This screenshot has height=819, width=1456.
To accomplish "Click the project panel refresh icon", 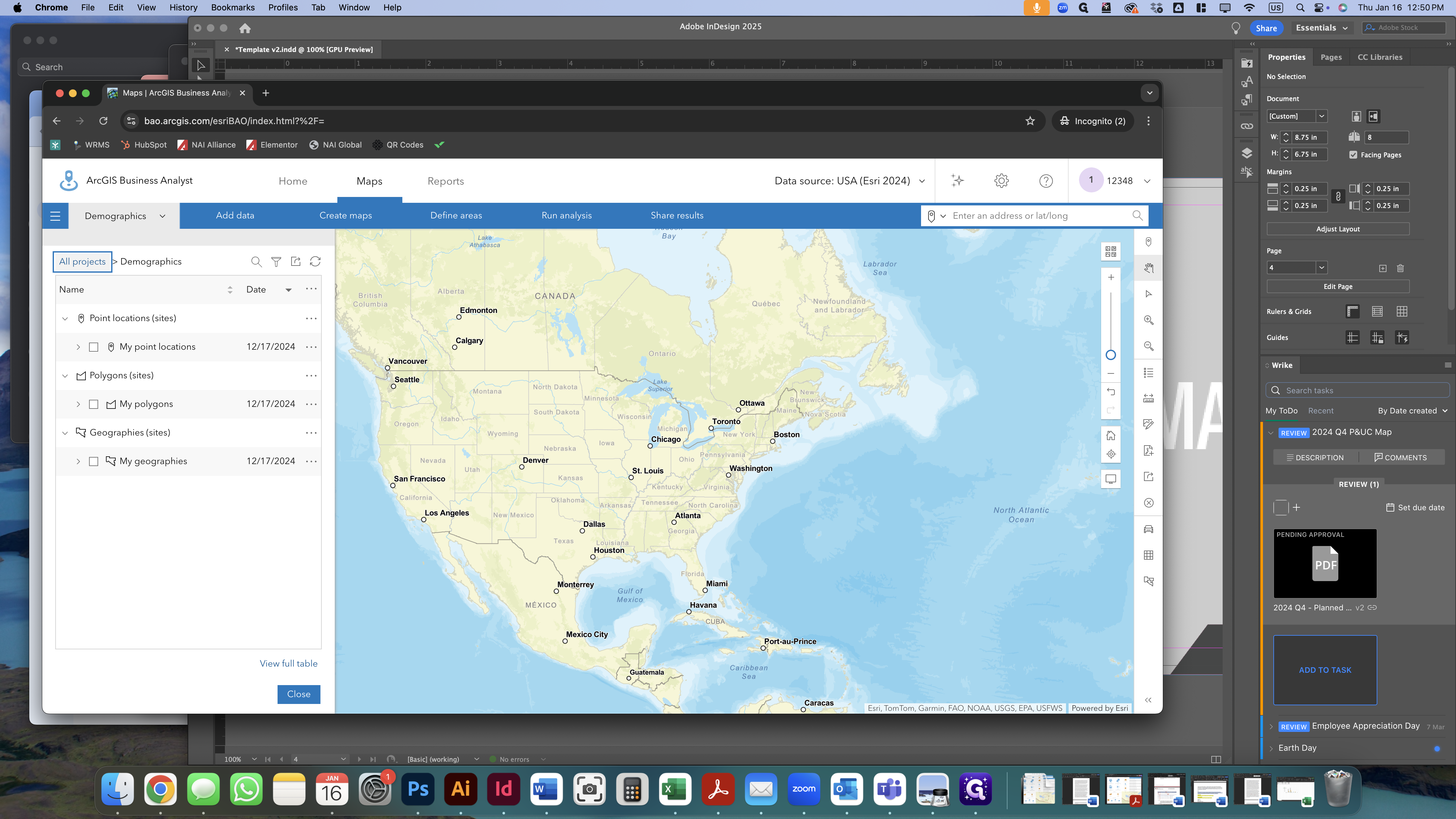I will [315, 262].
